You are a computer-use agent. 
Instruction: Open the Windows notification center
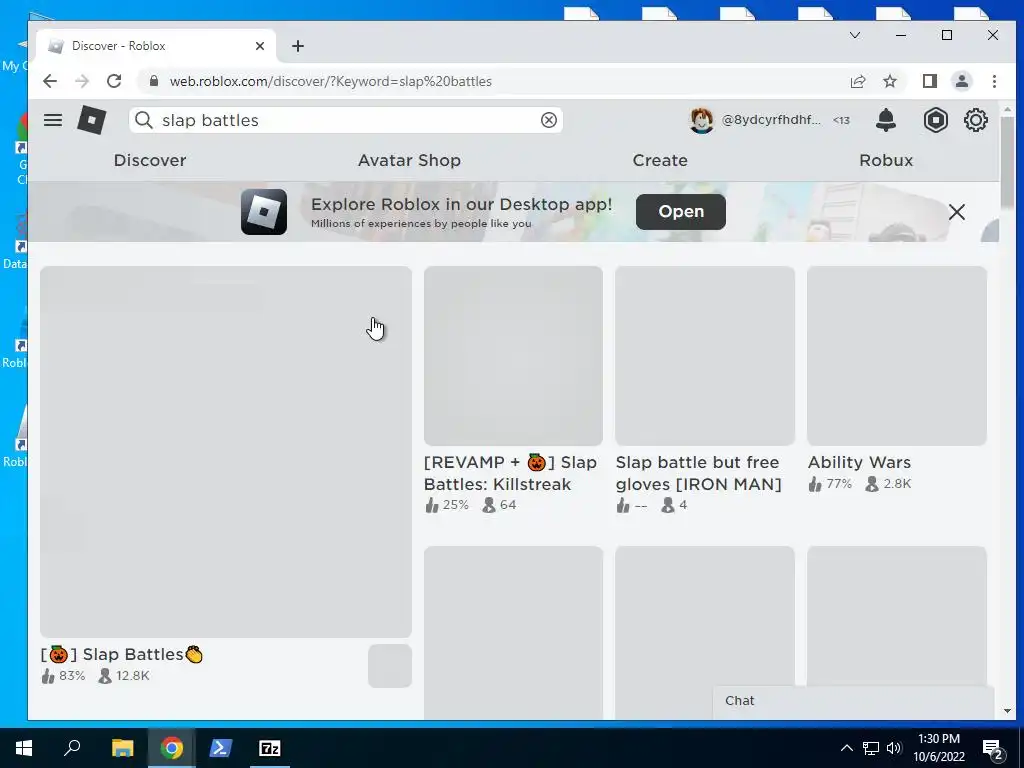click(x=993, y=748)
